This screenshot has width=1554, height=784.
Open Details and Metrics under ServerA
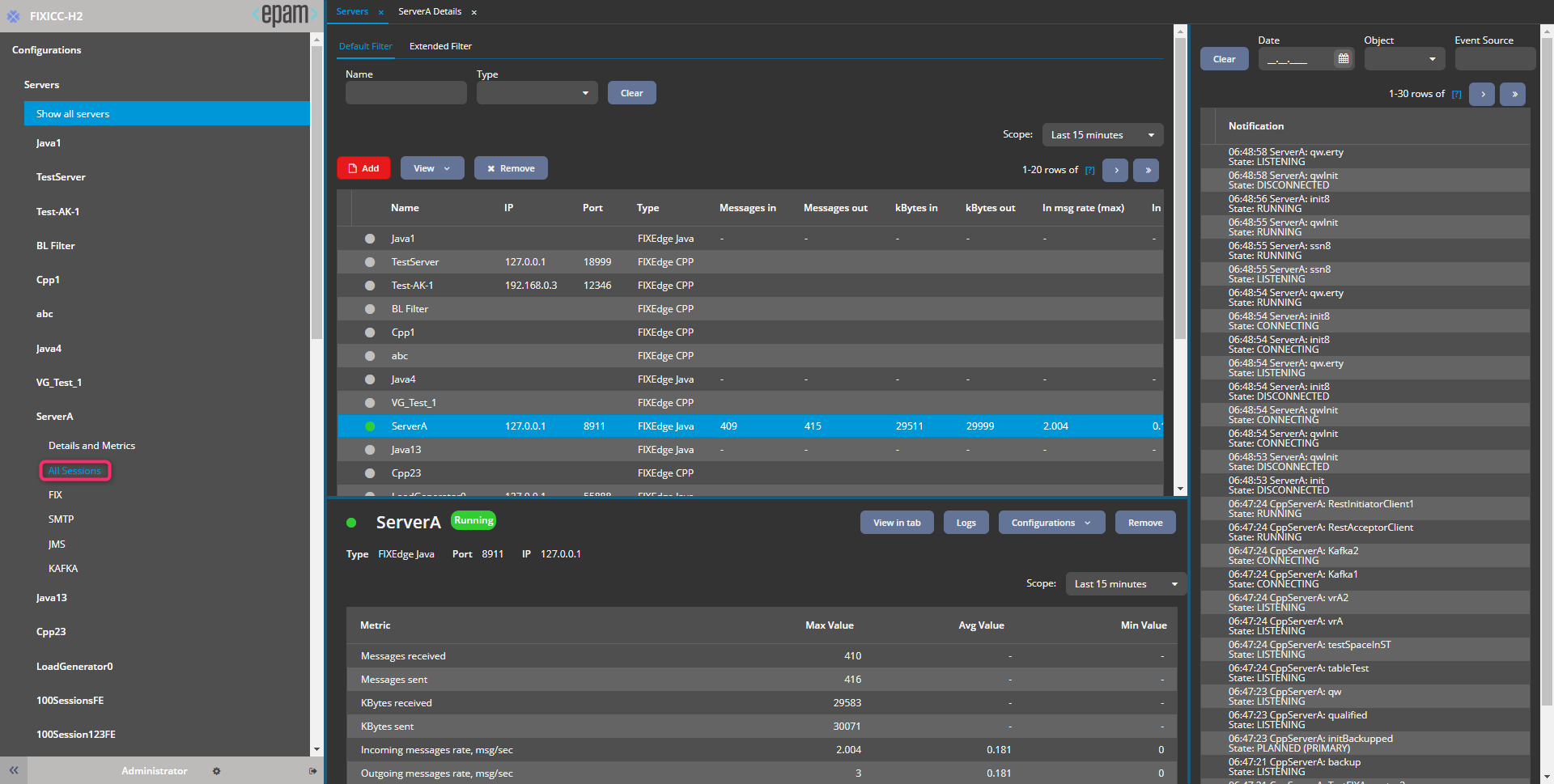coord(91,446)
